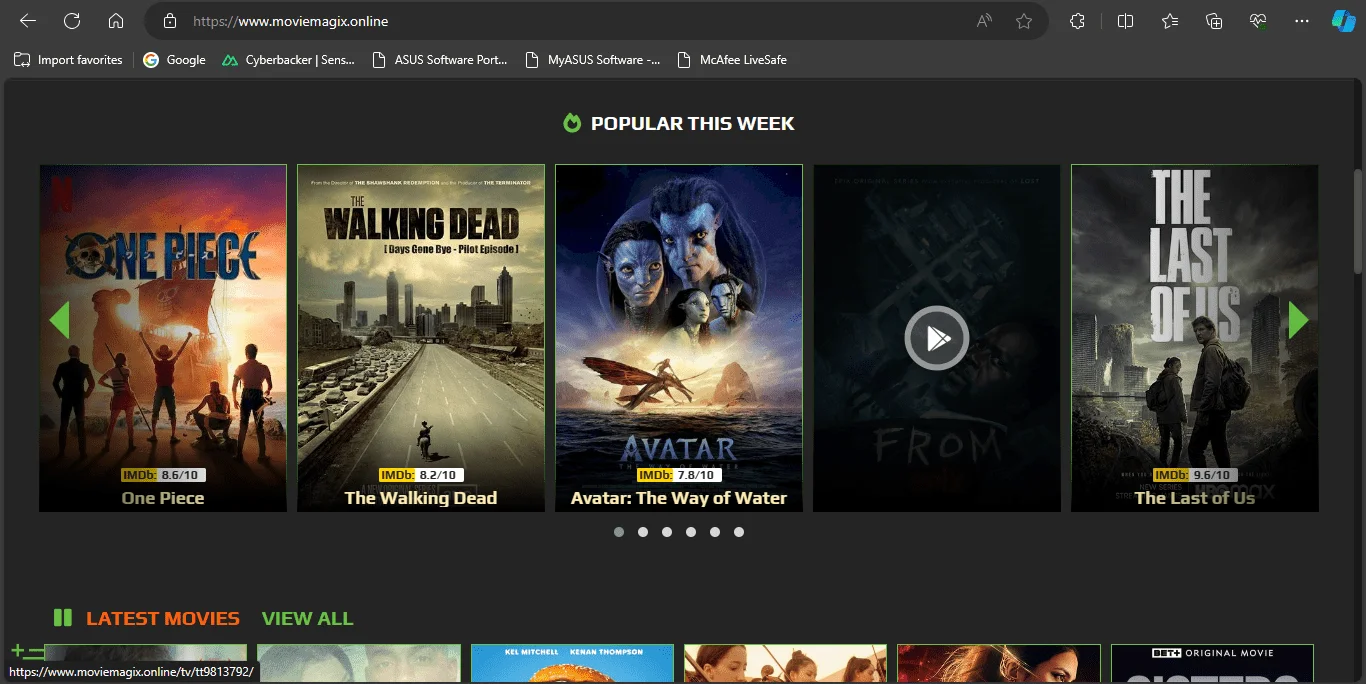Open McAfee LiveSafe bookmark

732,60
